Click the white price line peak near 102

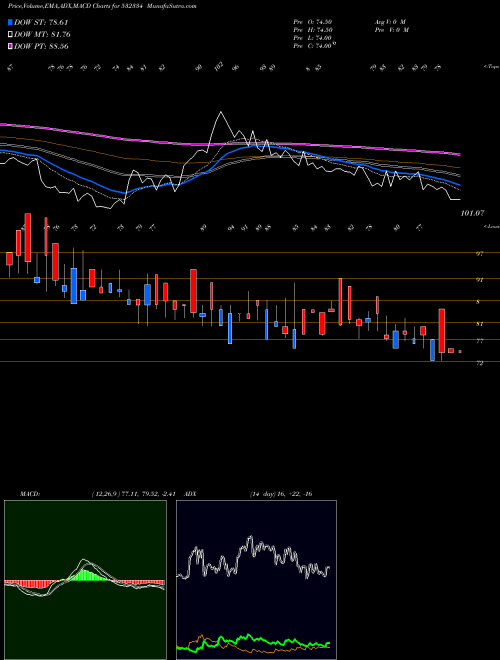tap(220, 113)
